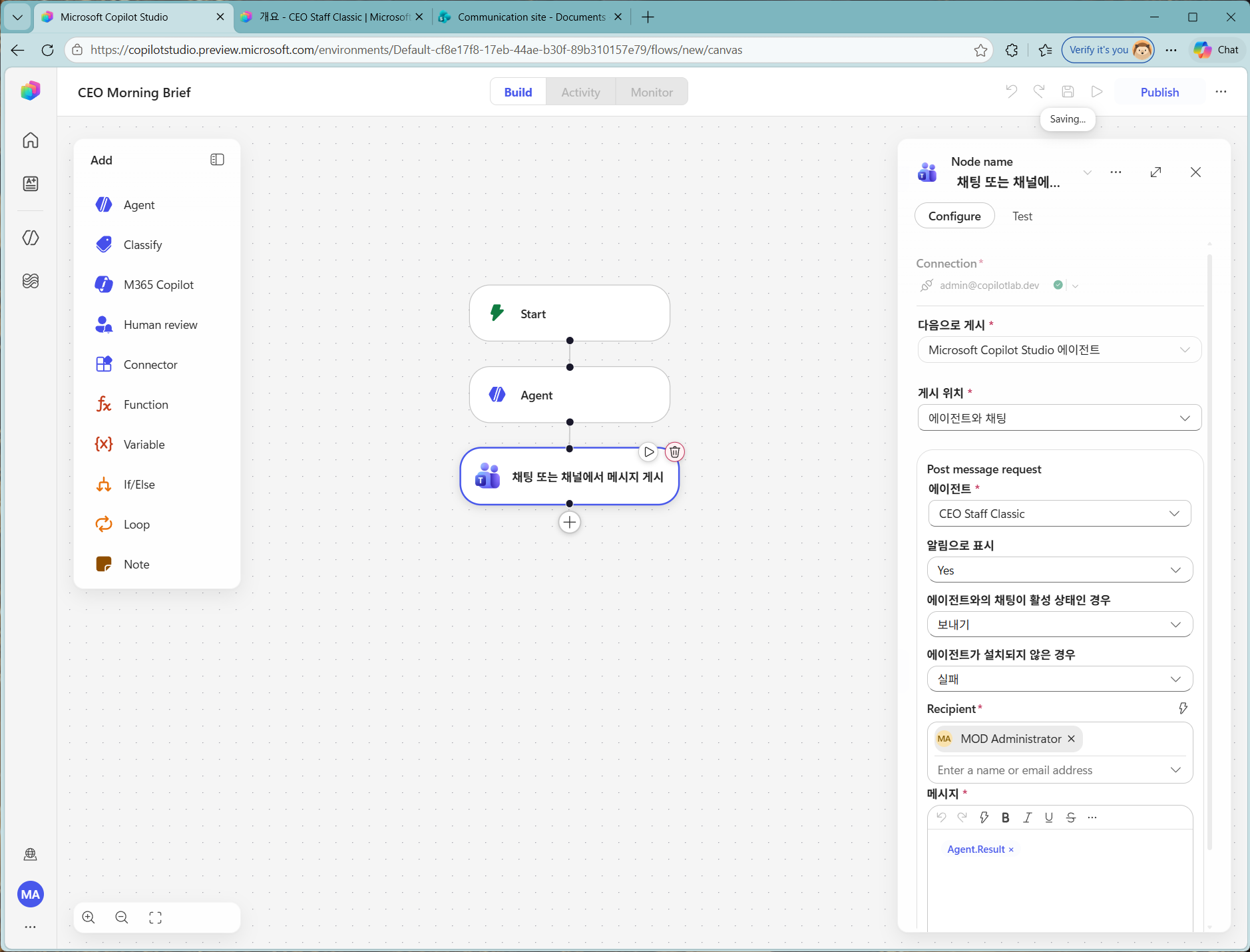
Task: Expand the Recipient suggestions chevron
Action: 1176,770
